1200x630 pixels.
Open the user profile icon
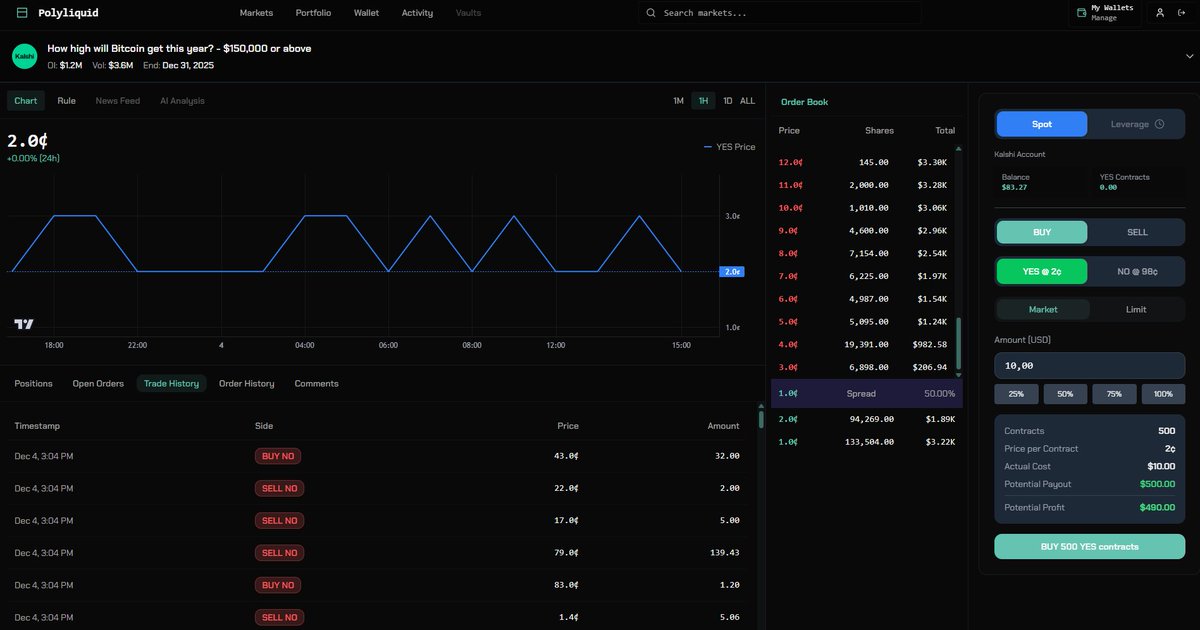tap(1160, 13)
